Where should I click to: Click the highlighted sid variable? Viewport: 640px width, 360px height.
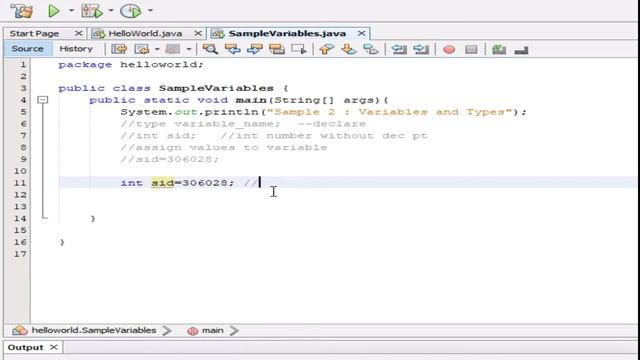[x=162, y=183]
